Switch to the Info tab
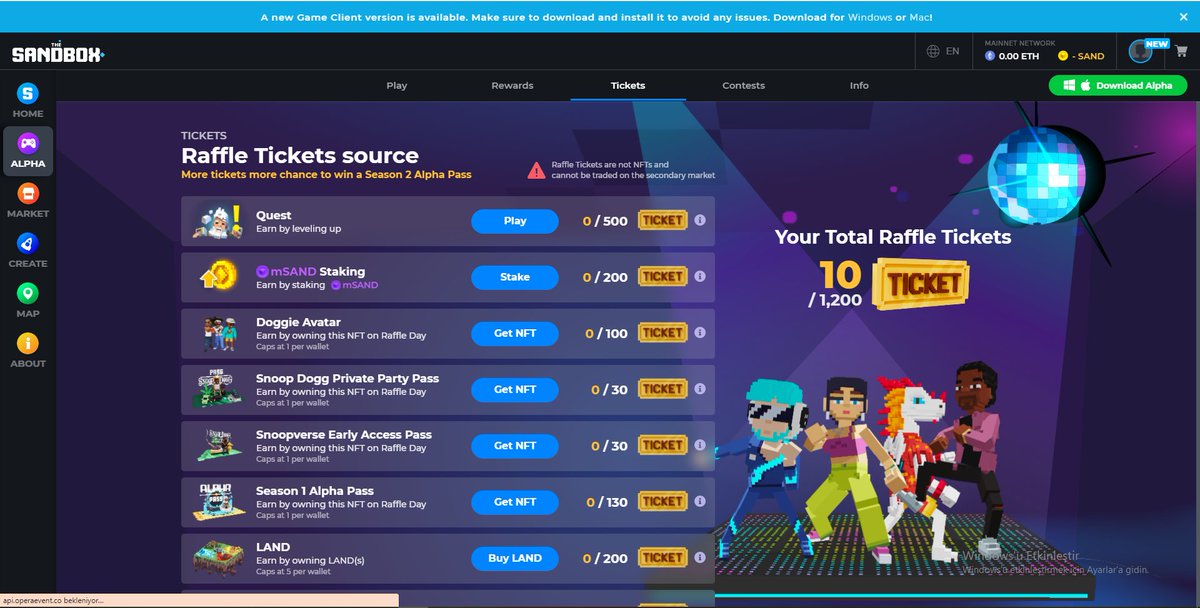The width and height of the screenshot is (1200, 608). pyautogui.click(x=859, y=85)
